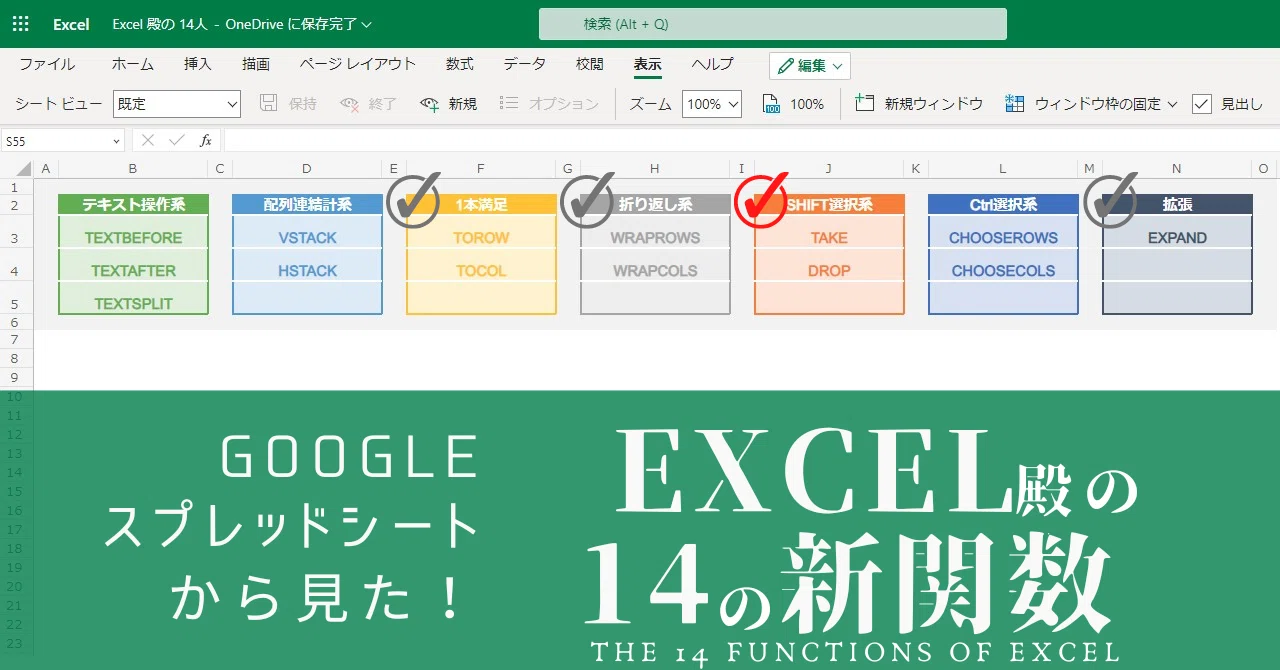The image size is (1280, 670).
Task: Expand the file name save status chevron
Action: pyautogui.click(x=366, y=24)
